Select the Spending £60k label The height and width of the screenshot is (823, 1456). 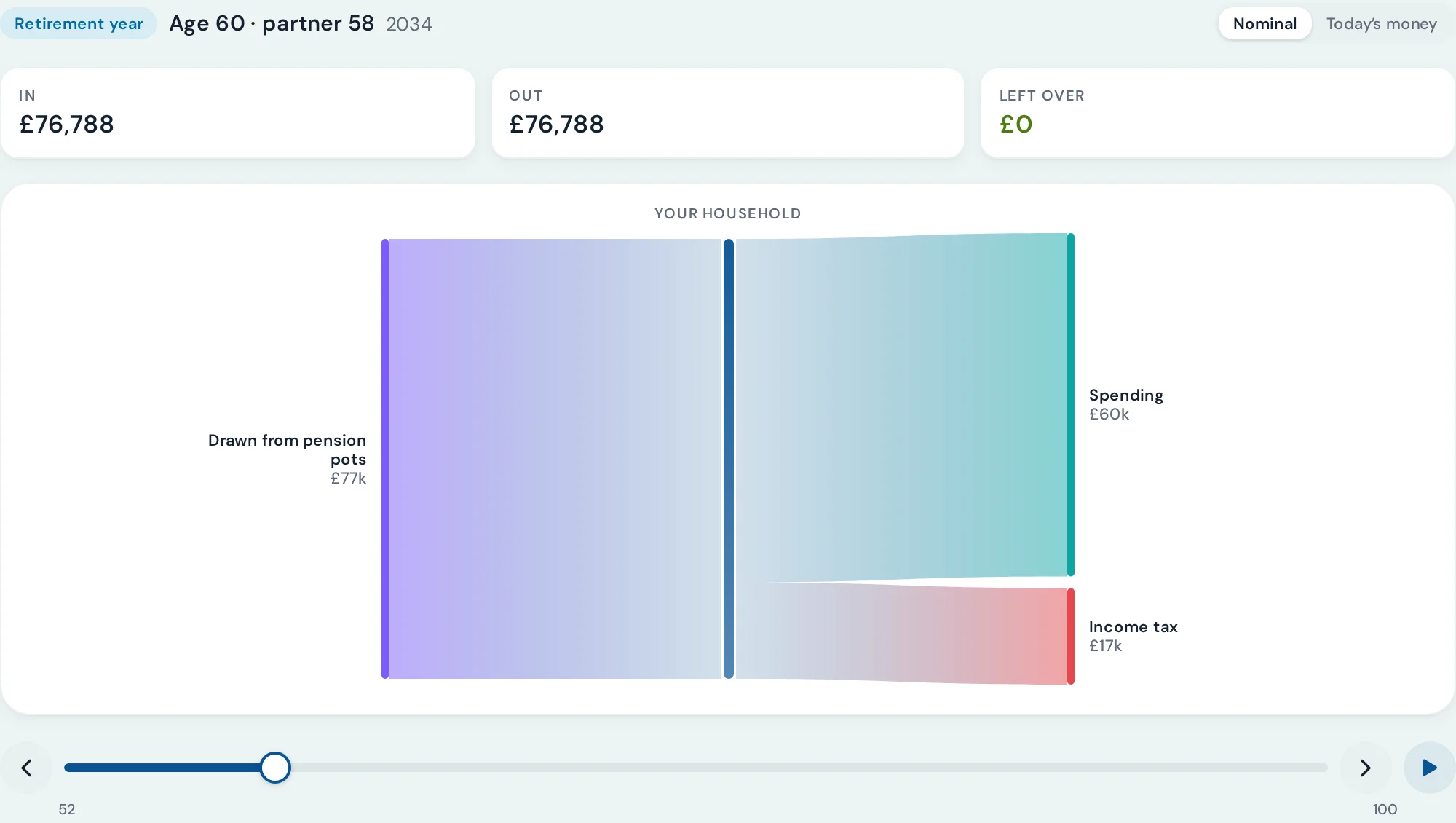[1126, 404]
